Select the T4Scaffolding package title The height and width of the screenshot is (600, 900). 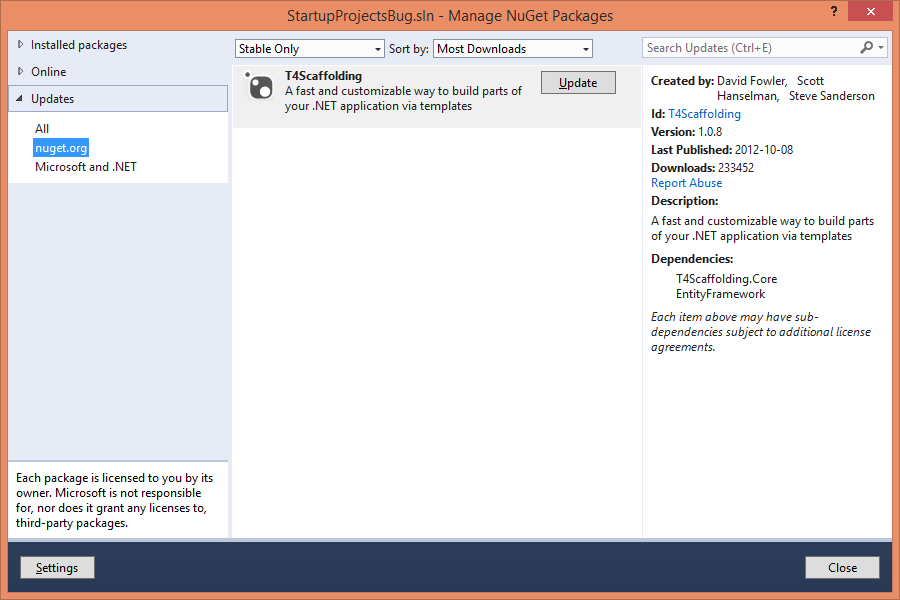(x=323, y=76)
